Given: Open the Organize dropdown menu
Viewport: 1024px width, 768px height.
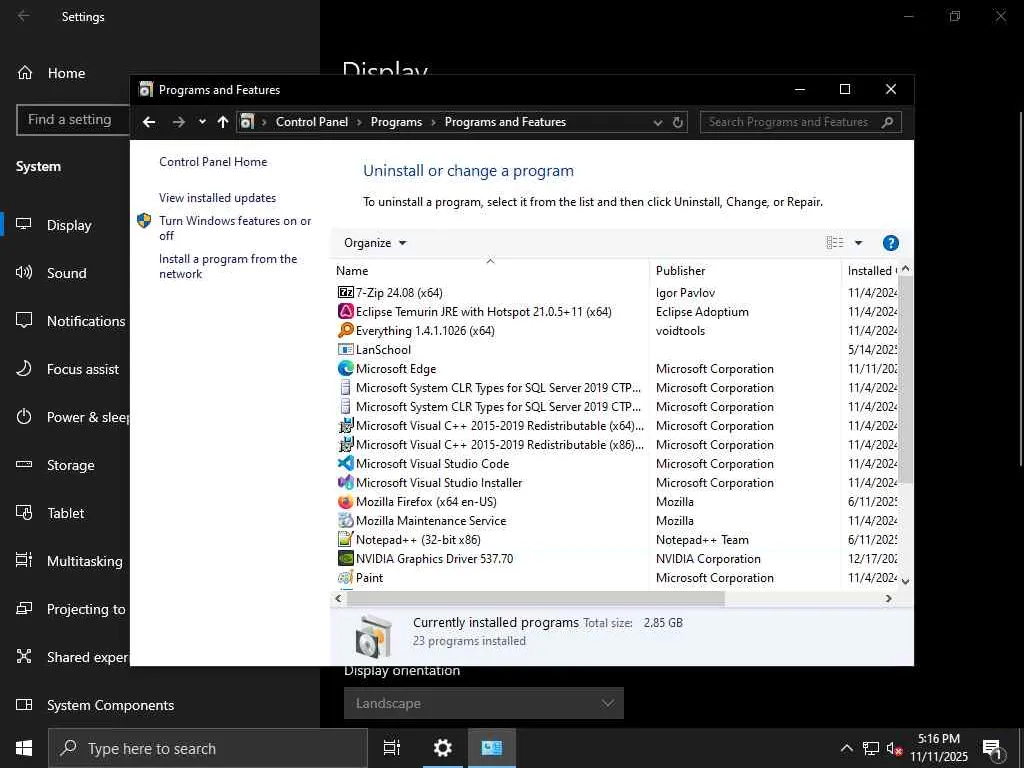Looking at the screenshot, I should click(375, 243).
